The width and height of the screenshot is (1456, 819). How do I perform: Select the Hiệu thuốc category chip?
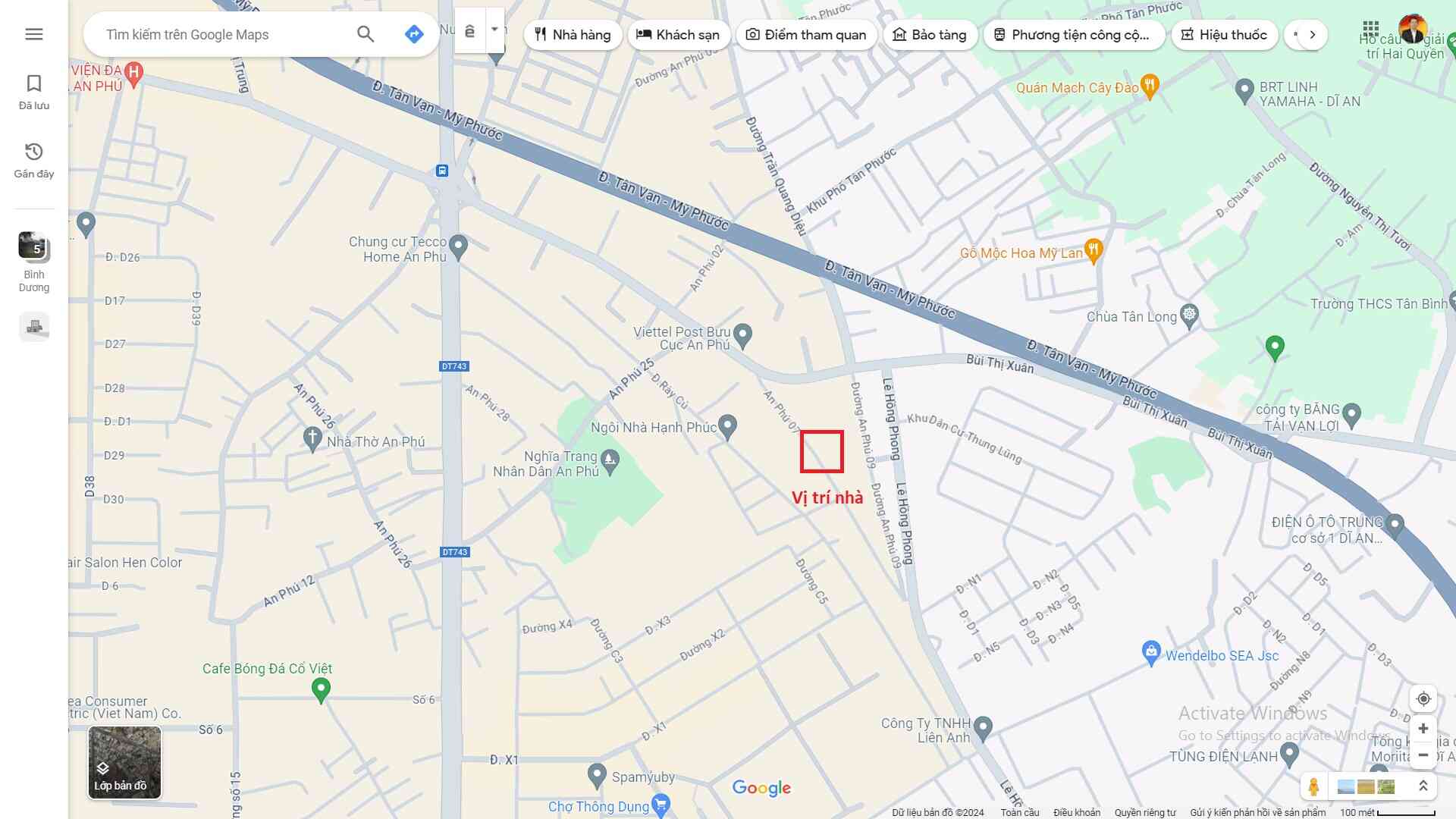1224,35
